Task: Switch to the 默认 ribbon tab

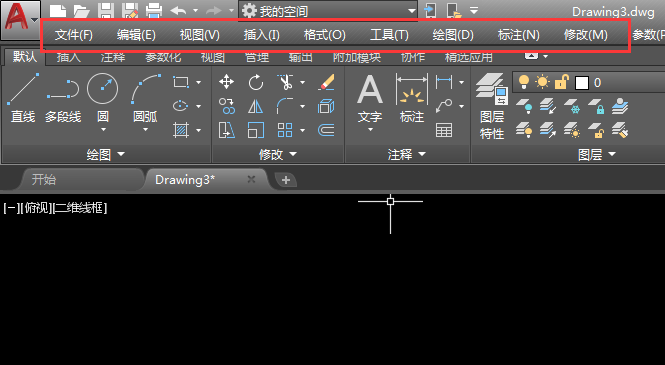Action: tap(25, 56)
